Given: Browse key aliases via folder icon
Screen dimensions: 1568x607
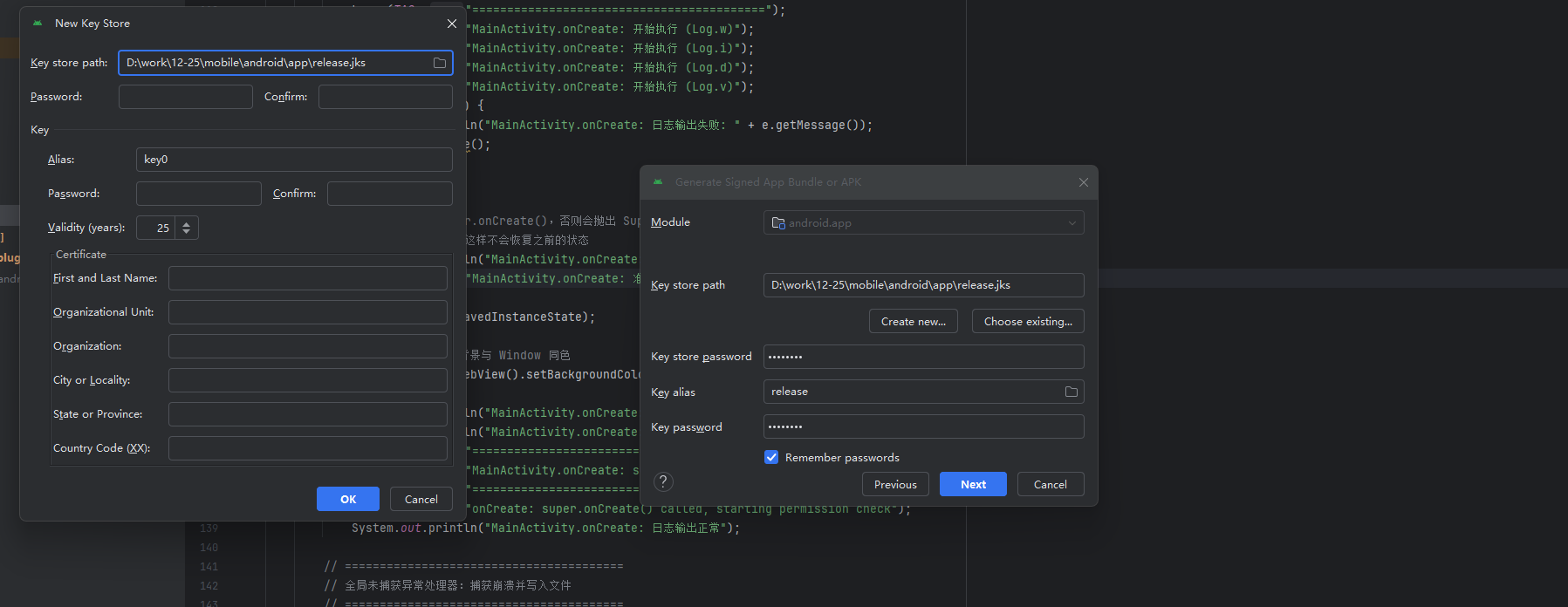Looking at the screenshot, I should click(x=1072, y=392).
